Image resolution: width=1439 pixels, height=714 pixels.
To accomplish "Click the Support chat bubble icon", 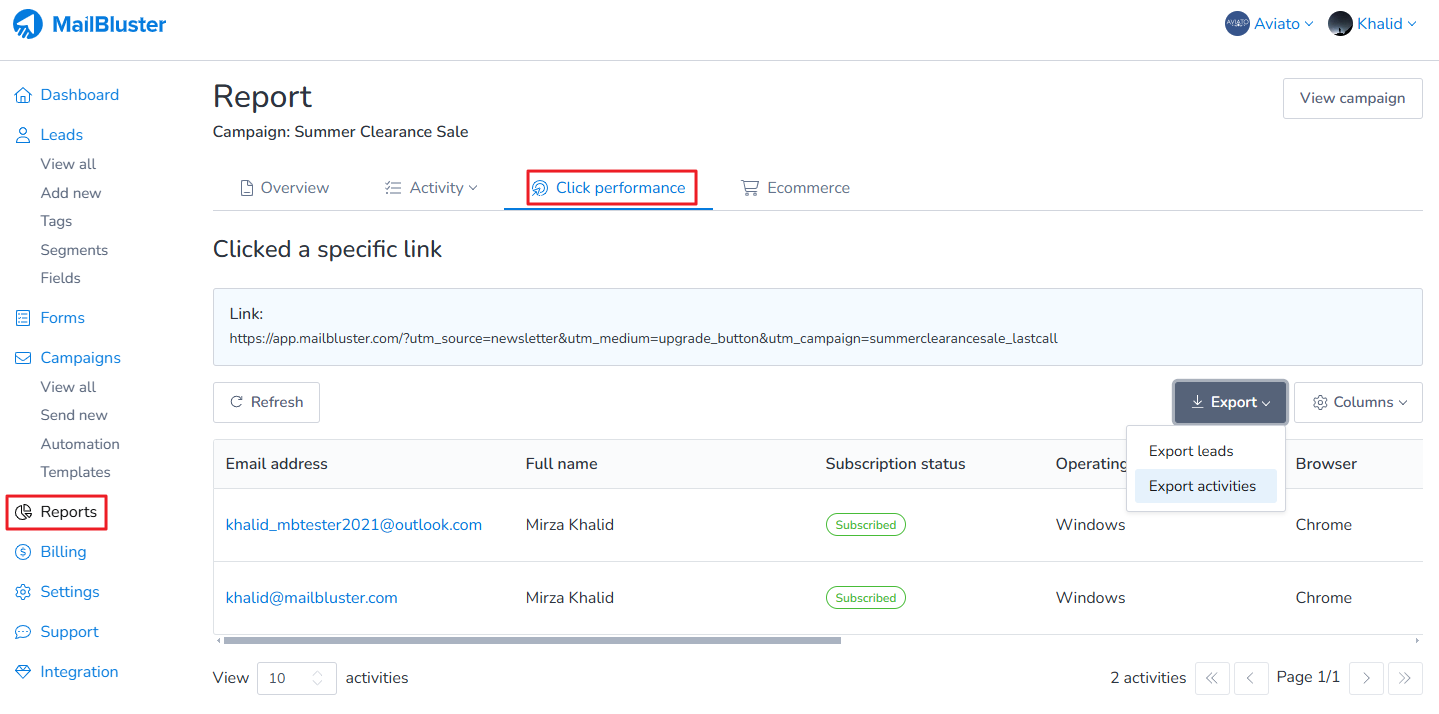I will (x=22, y=631).
